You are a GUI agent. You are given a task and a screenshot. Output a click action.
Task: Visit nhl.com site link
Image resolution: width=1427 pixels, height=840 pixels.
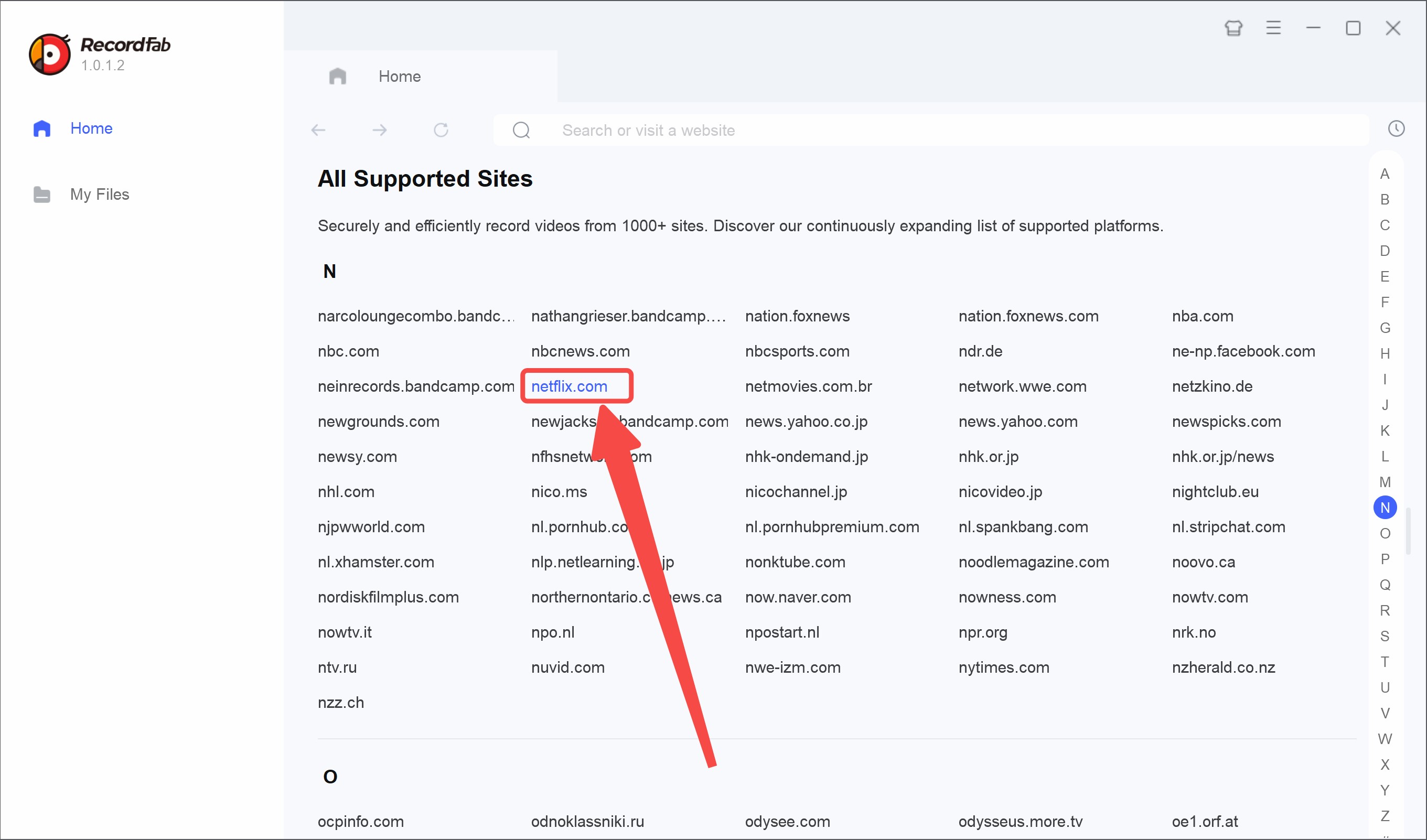[346, 491]
